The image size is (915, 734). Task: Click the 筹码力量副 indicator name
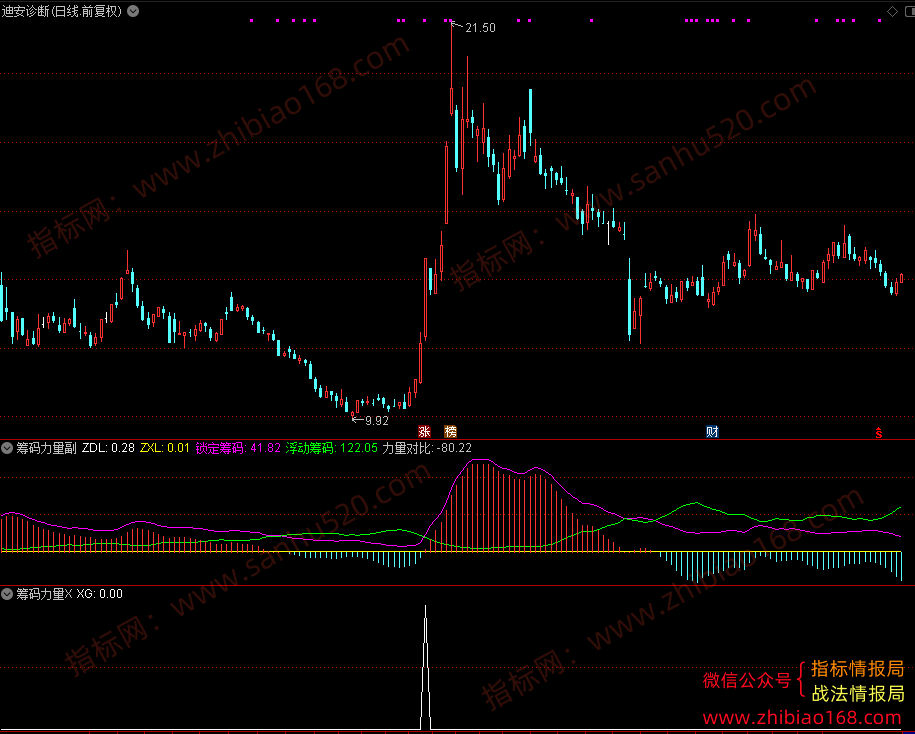[x=46, y=448]
